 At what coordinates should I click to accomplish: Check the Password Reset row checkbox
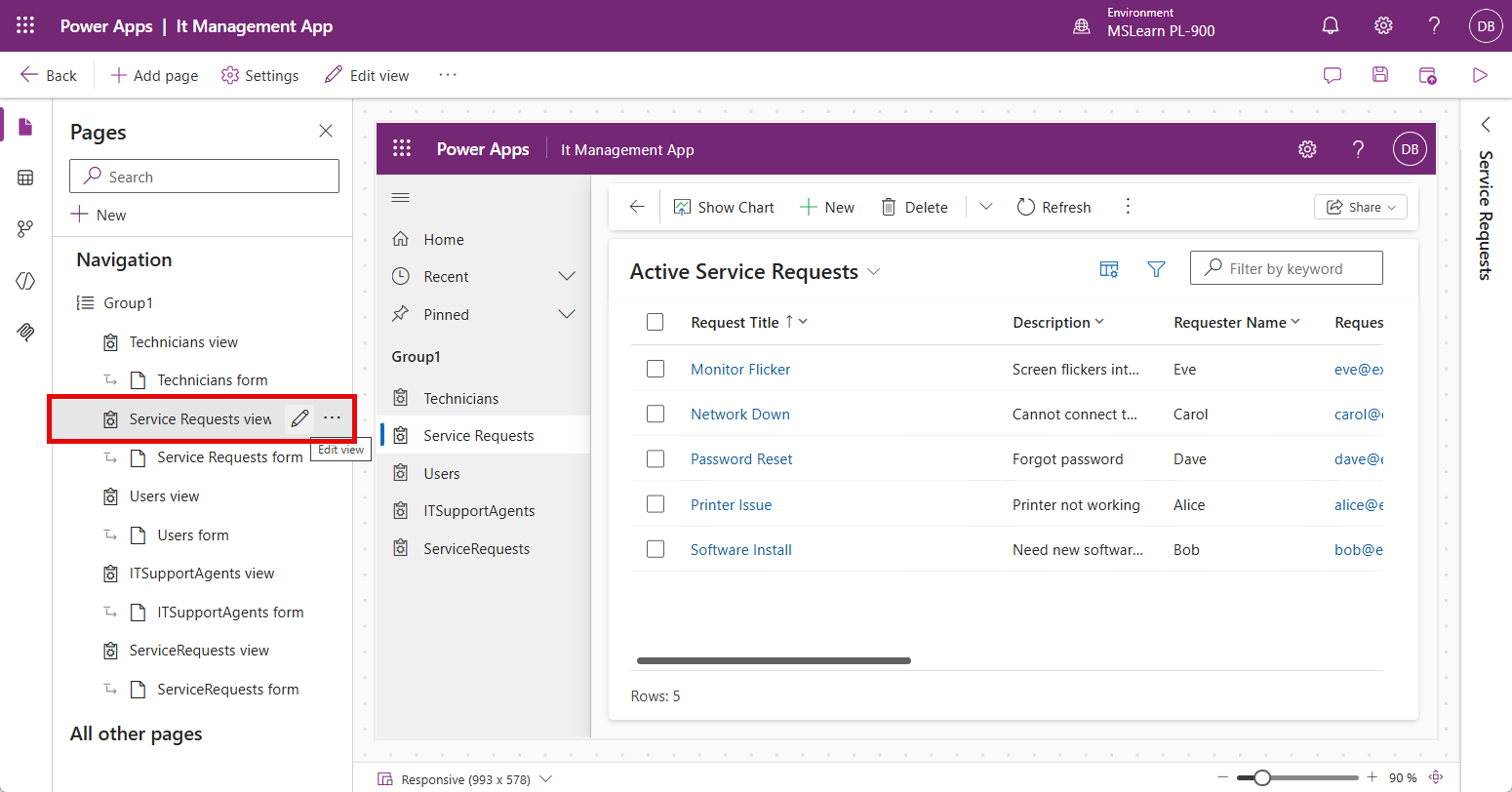coord(656,458)
